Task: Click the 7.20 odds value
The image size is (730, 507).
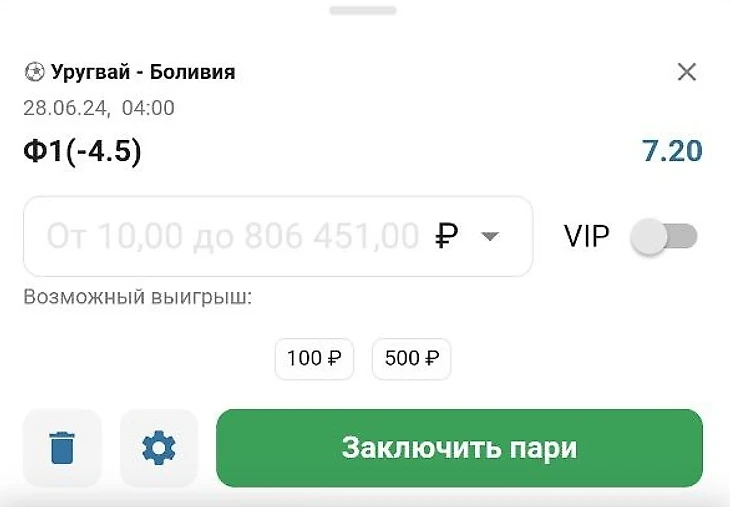Action: [672, 152]
